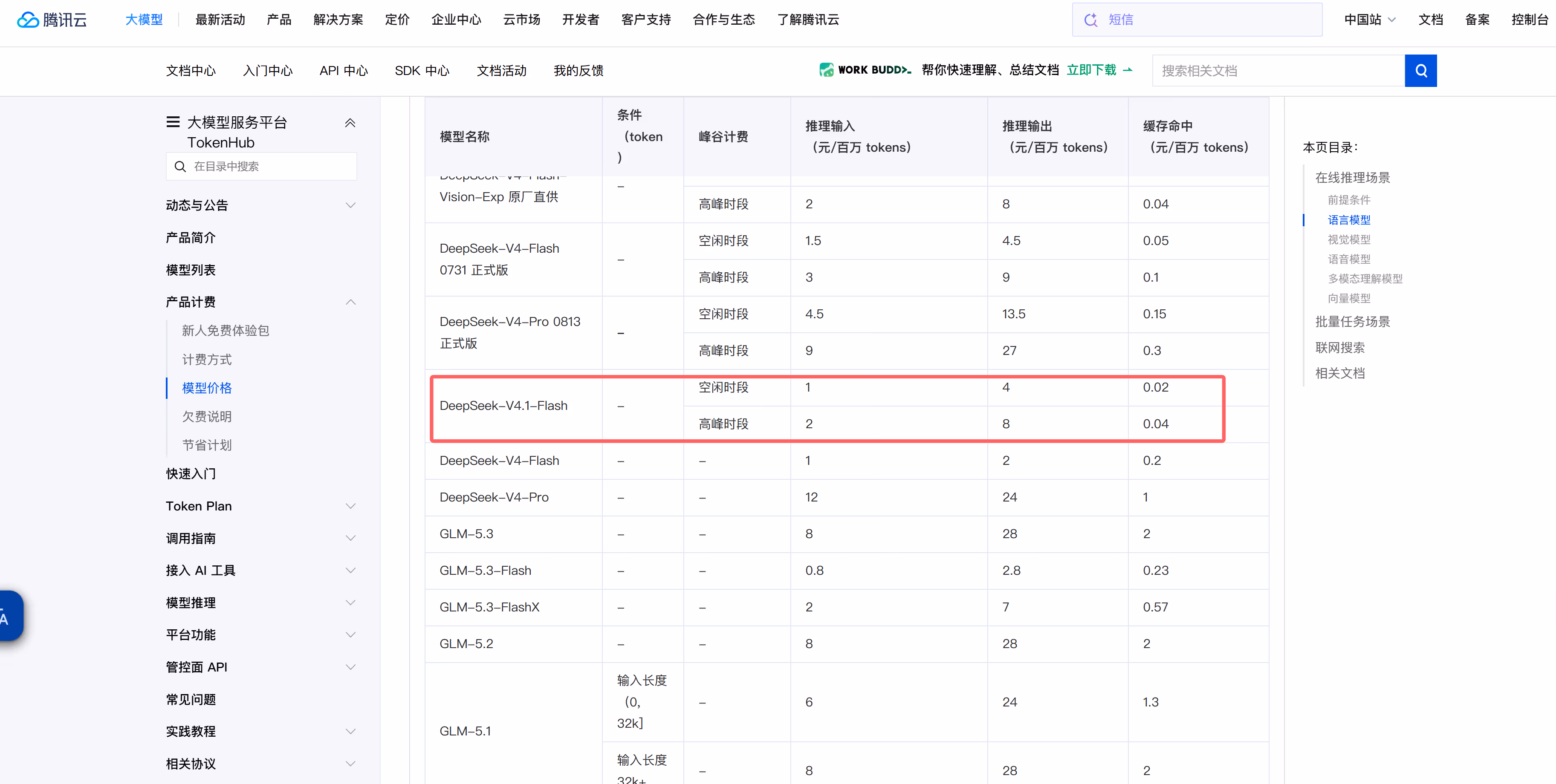
Task: Expand the 平台功能 section
Action: pos(350,635)
